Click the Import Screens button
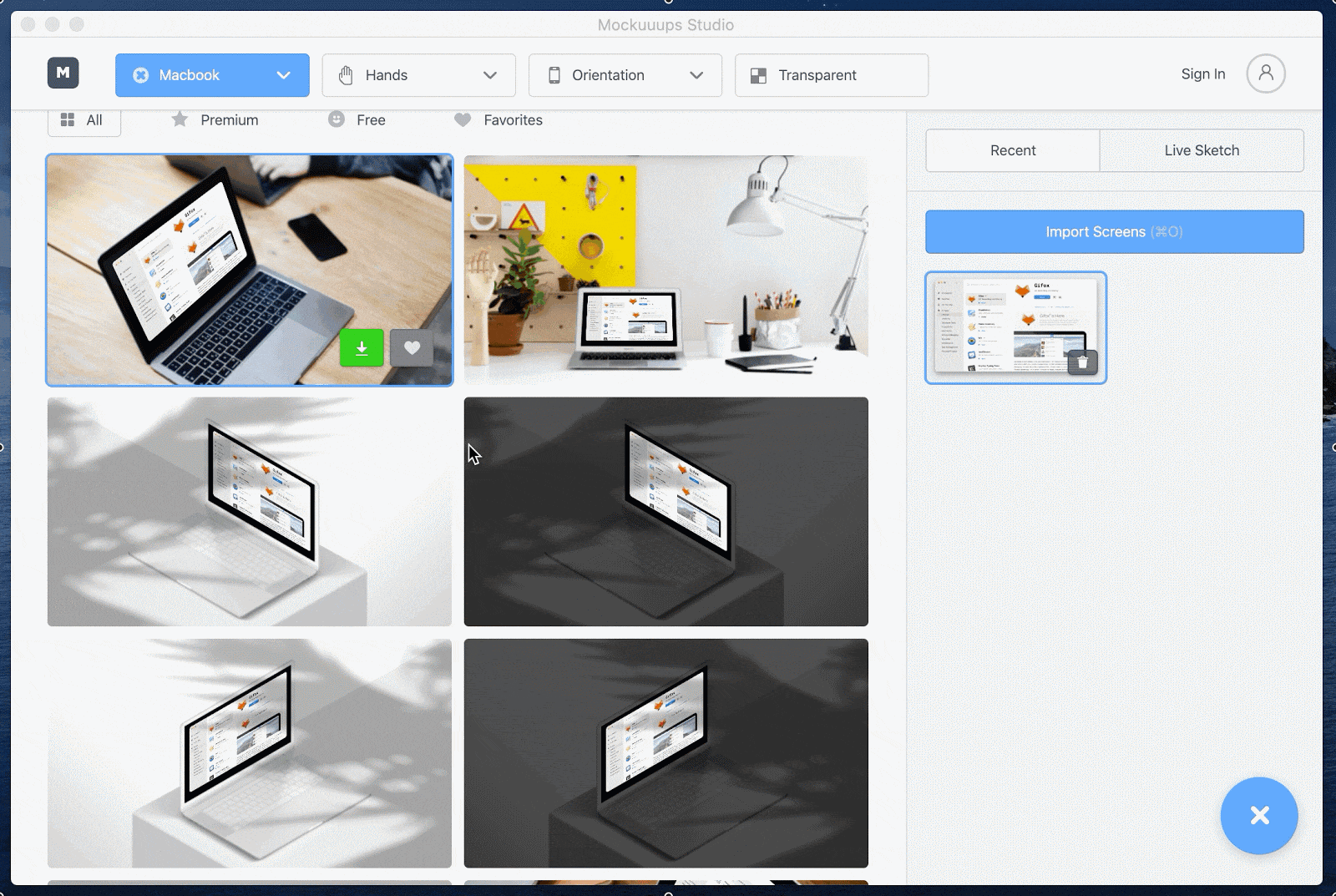The width and height of the screenshot is (1336, 896). tap(1115, 232)
